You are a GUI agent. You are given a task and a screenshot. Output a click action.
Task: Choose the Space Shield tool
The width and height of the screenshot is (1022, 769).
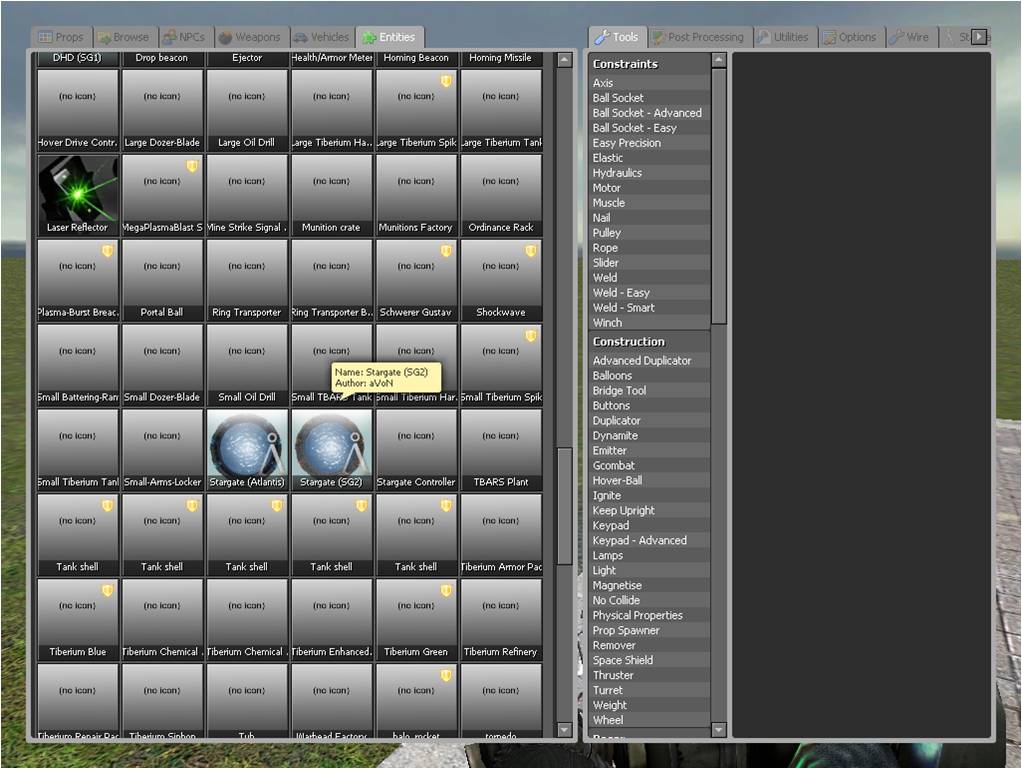point(649,660)
